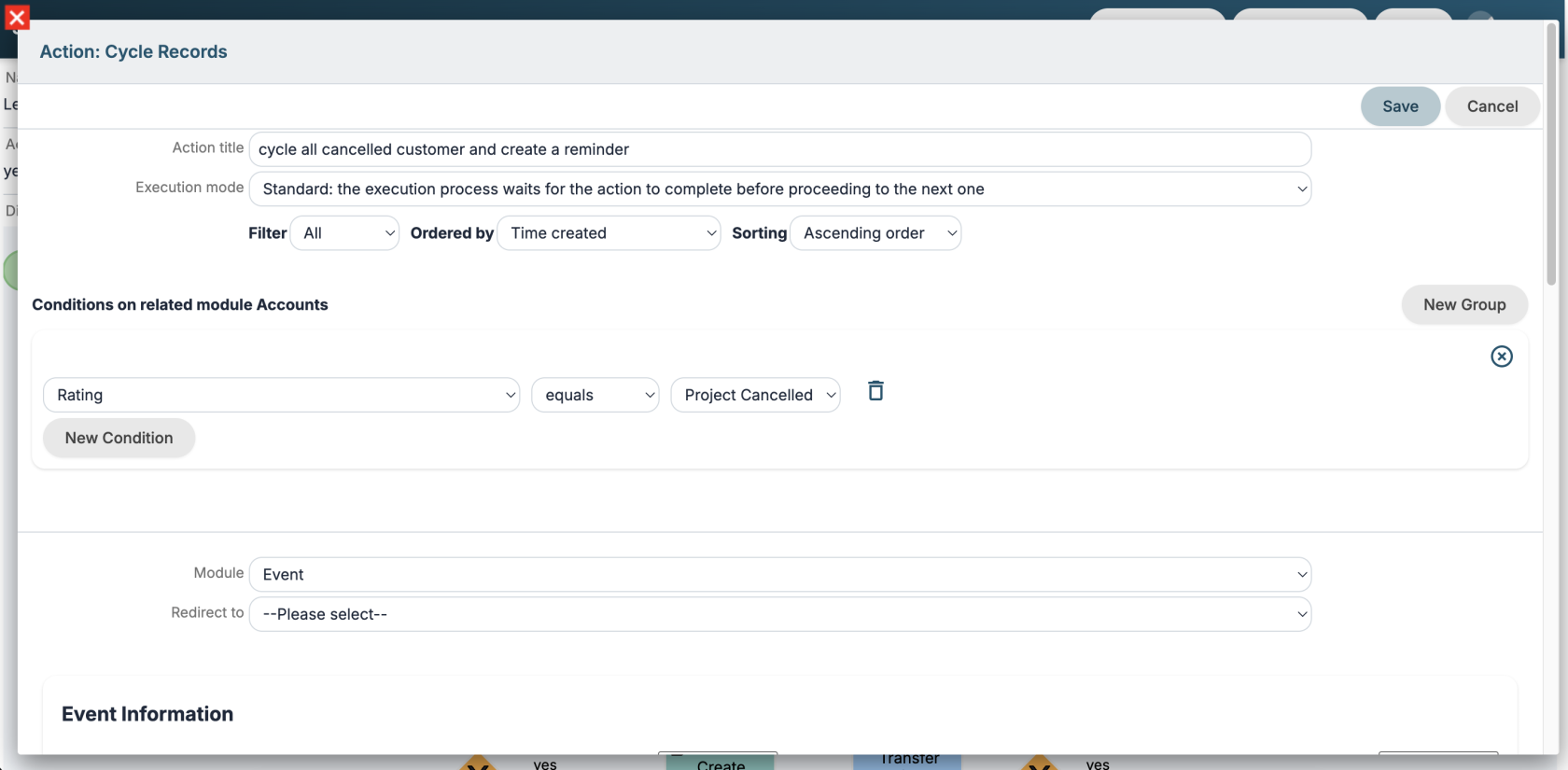The height and width of the screenshot is (770, 1568).
Task: Expand the Execution mode dropdown
Action: (779, 189)
